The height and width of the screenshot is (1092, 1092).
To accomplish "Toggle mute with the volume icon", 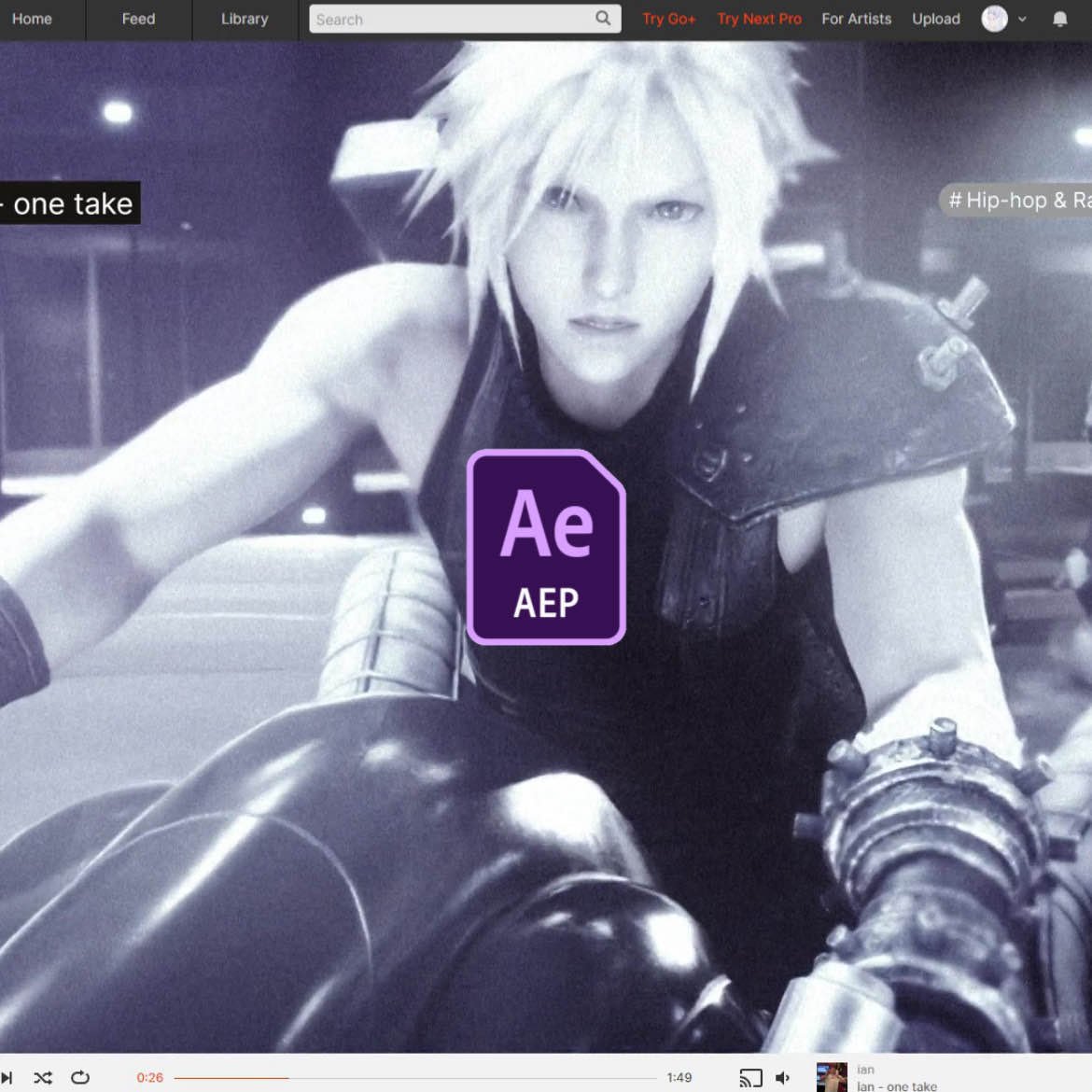I will pos(783,1078).
